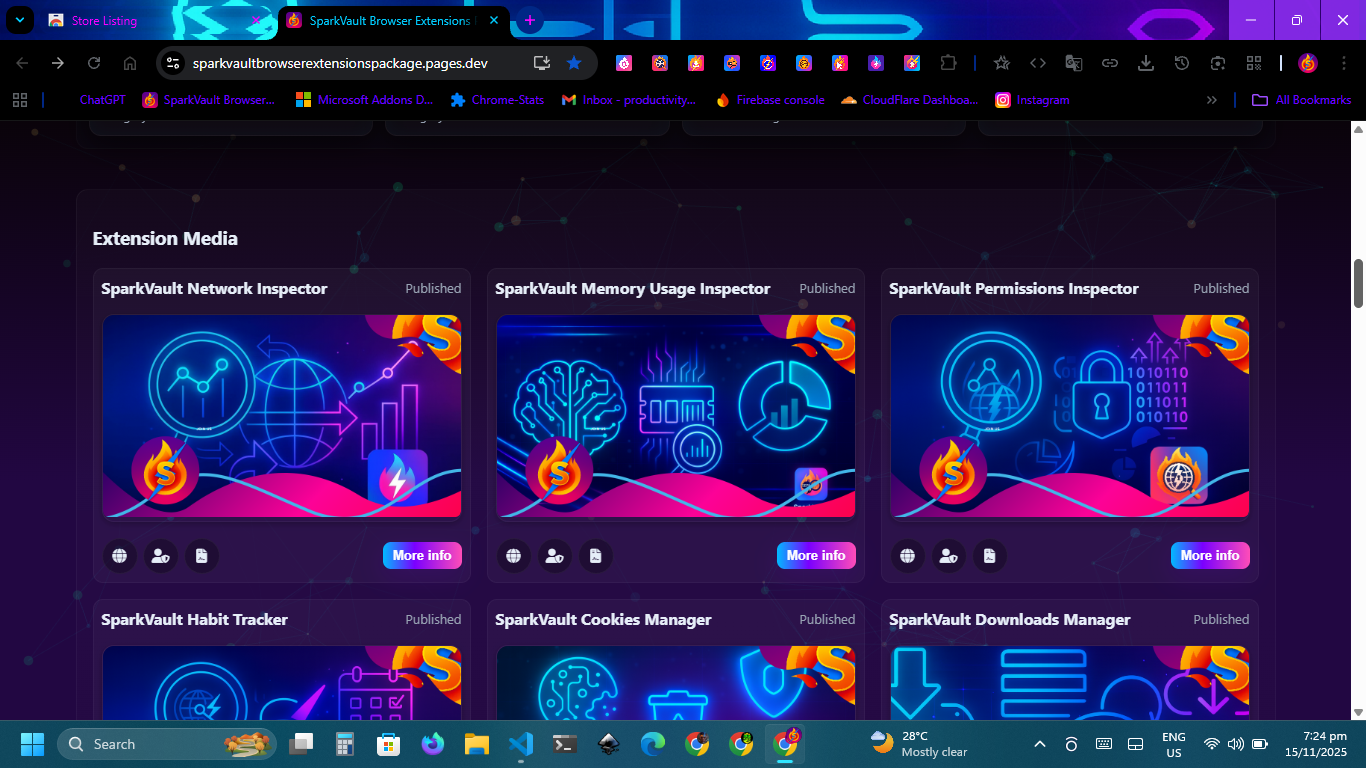Click the Downloads icon in Chrome toolbar

pos(1146,63)
